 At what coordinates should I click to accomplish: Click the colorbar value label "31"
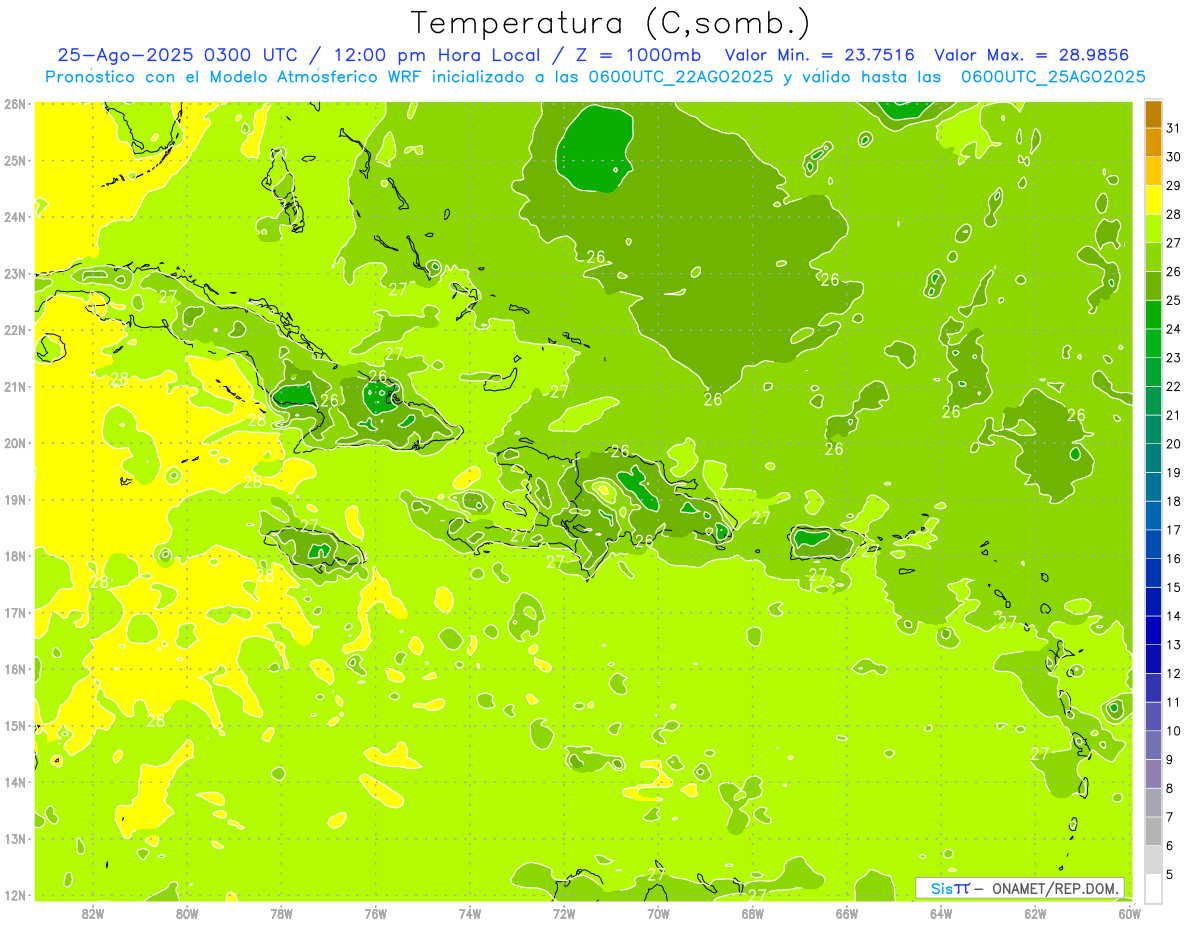1174,129
